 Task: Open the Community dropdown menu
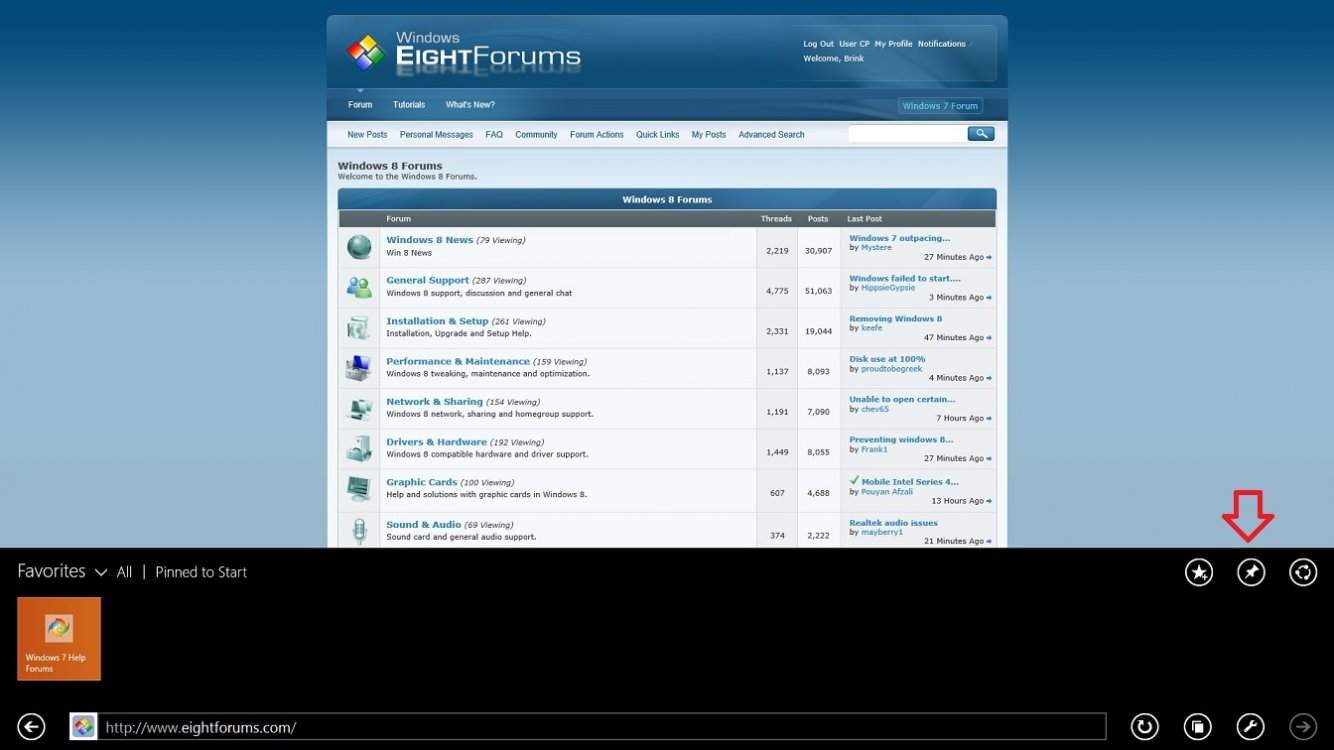pos(536,135)
